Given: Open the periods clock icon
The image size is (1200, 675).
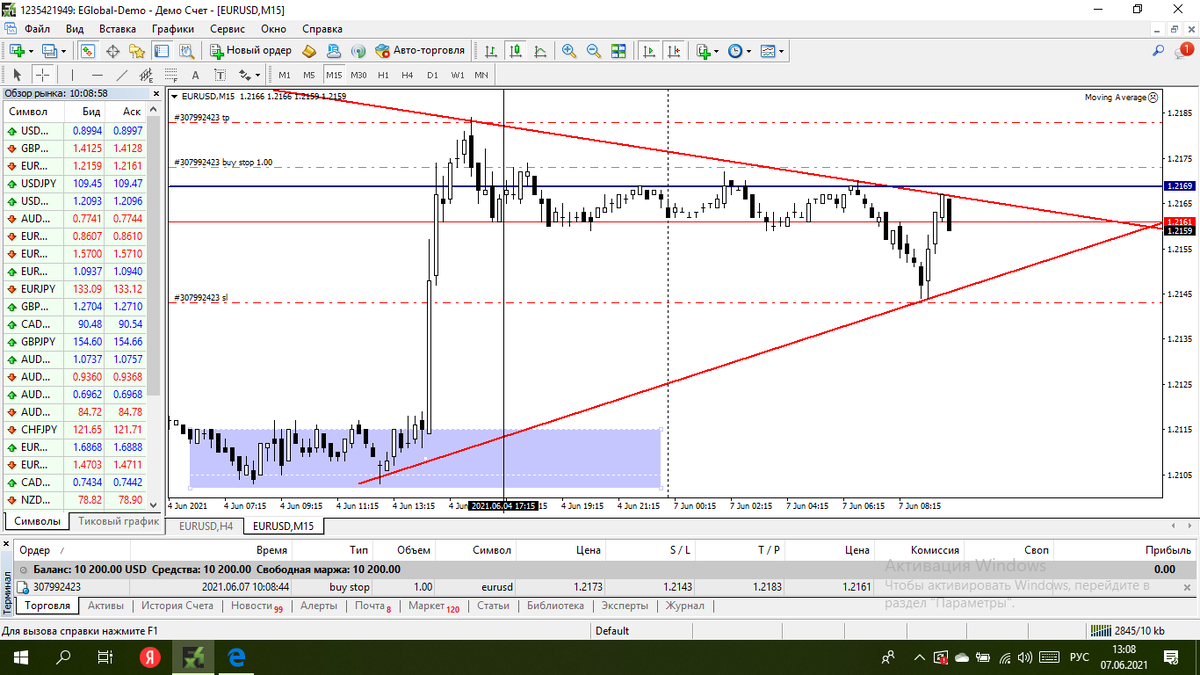Looking at the screenshot, I should (735, 50).
